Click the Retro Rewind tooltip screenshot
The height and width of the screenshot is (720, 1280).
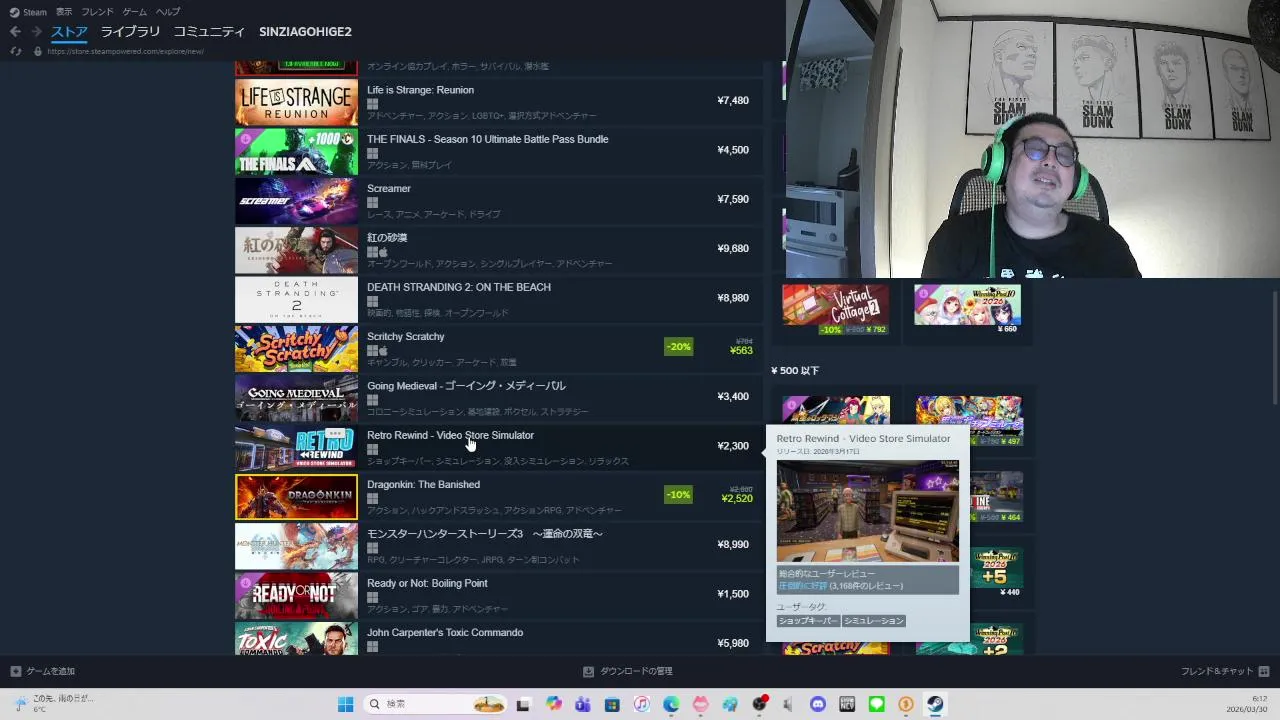click(868, 511)
